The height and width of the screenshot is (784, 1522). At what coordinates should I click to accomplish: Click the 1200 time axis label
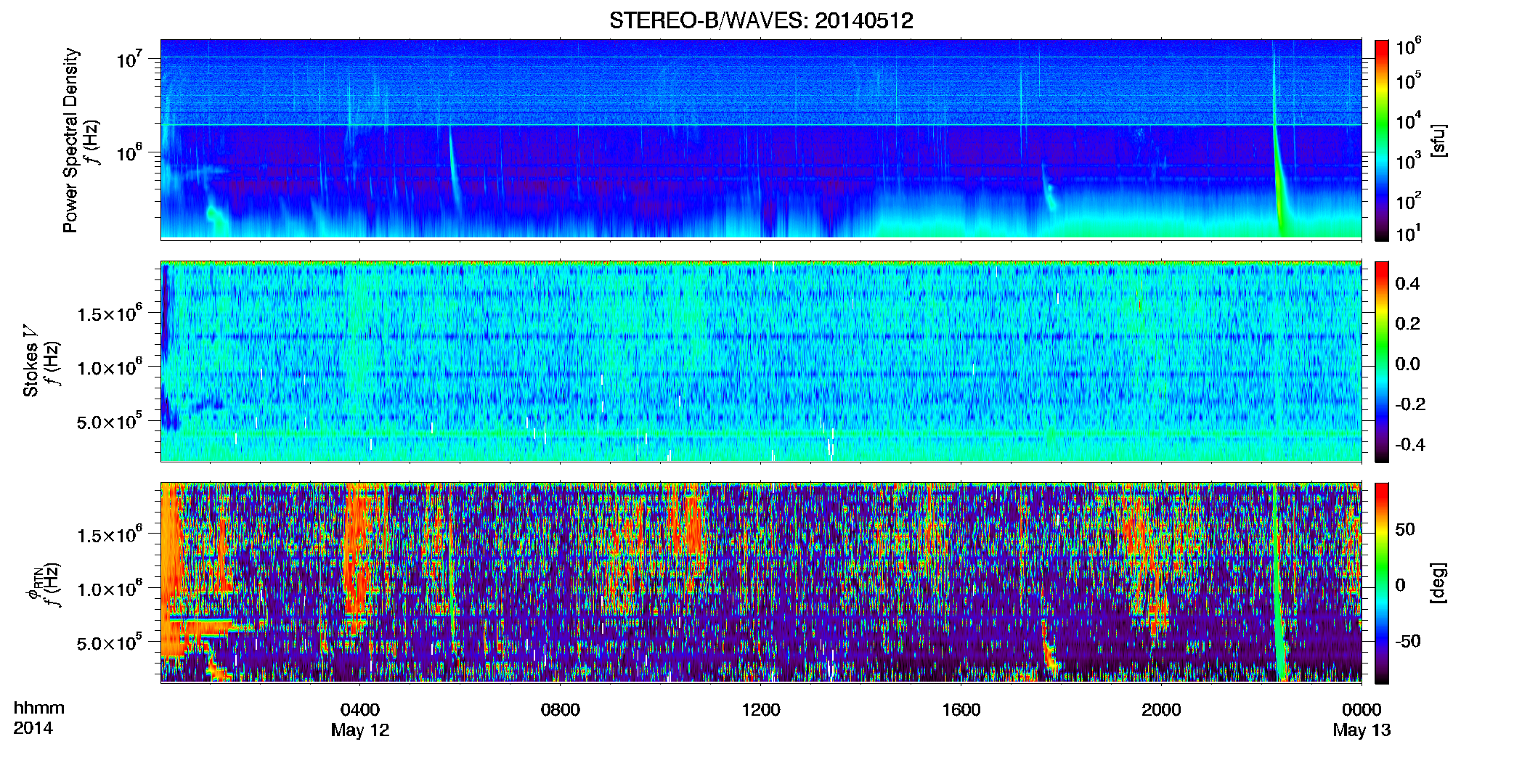760,710
